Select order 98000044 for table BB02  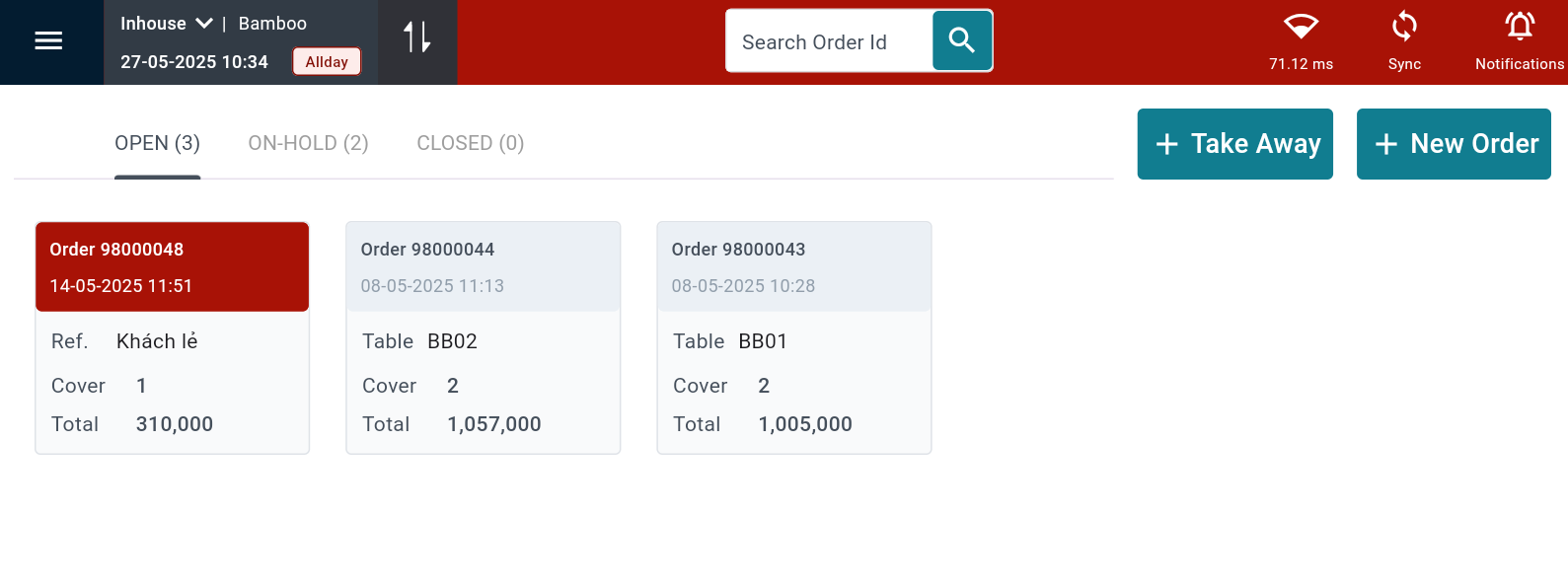(483, 337)
